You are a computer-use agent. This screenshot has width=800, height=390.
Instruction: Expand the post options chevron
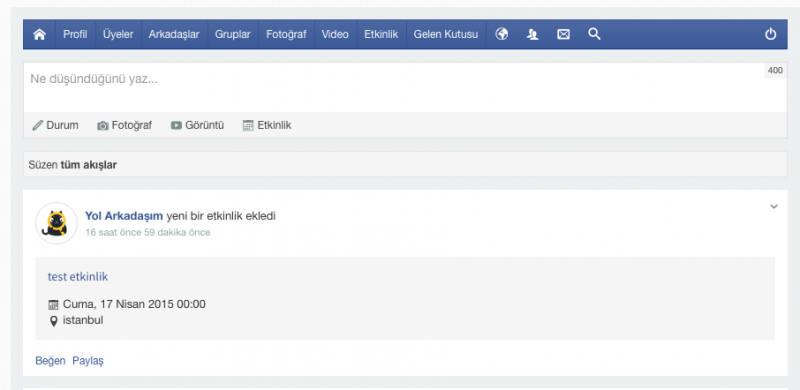pyautogui.click(x=774, y=207)
